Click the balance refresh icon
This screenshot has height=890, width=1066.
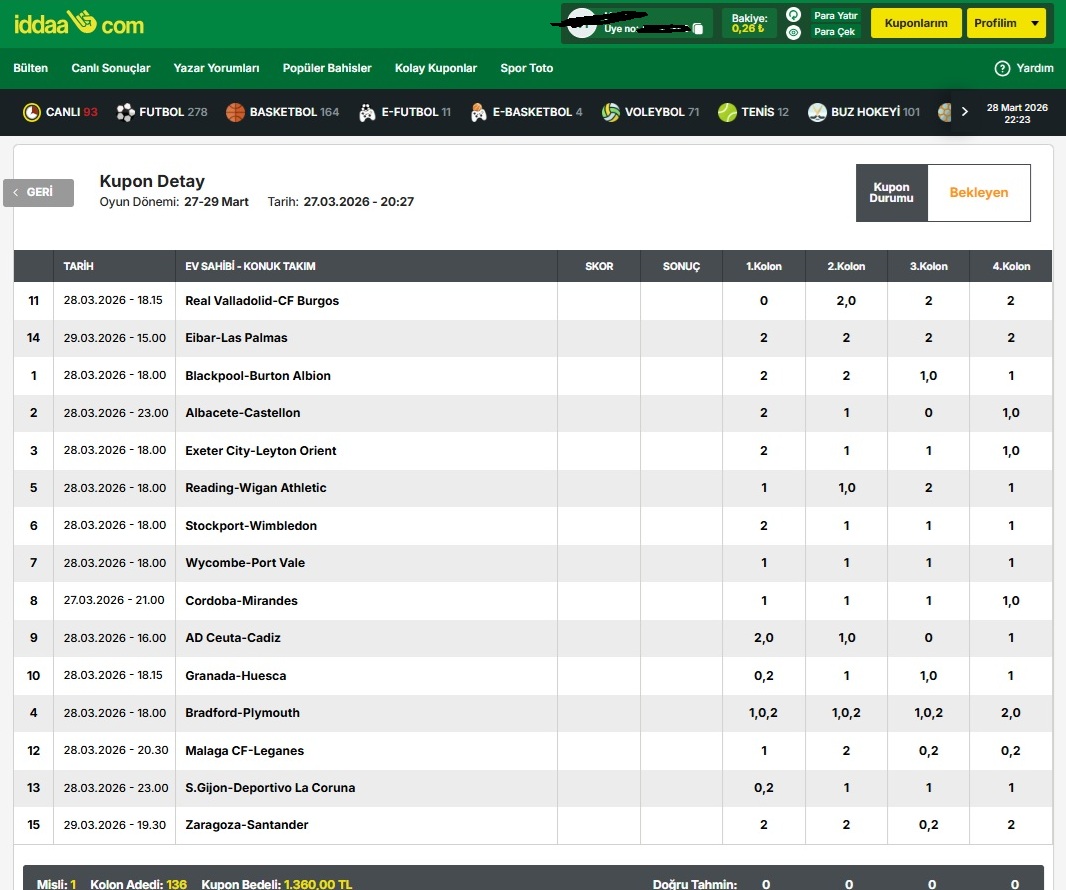[793, 14]
